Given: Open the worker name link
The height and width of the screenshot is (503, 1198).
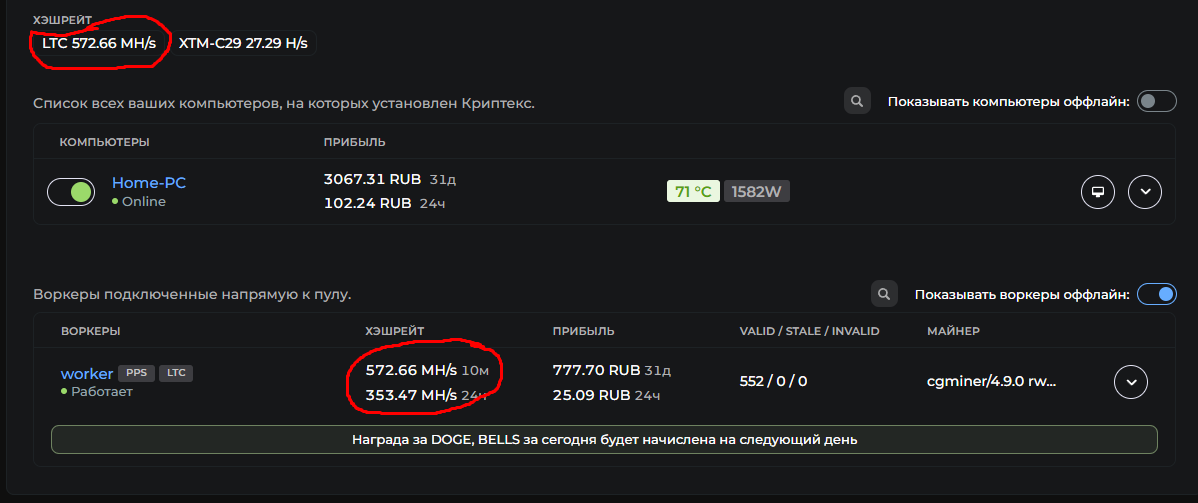Looking at the screenshot, I should pos(87,373).
